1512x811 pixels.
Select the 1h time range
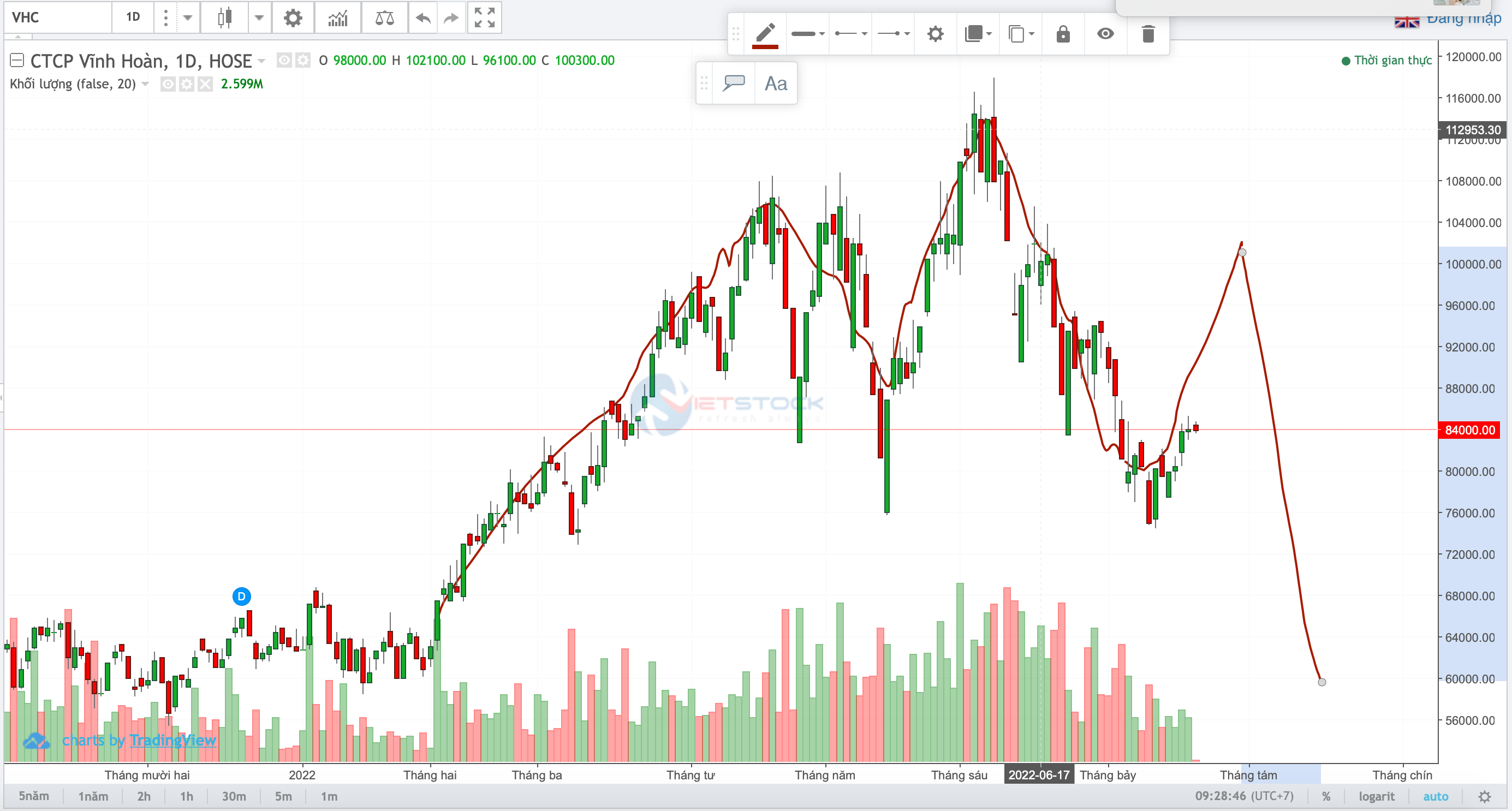pos(186,796)
